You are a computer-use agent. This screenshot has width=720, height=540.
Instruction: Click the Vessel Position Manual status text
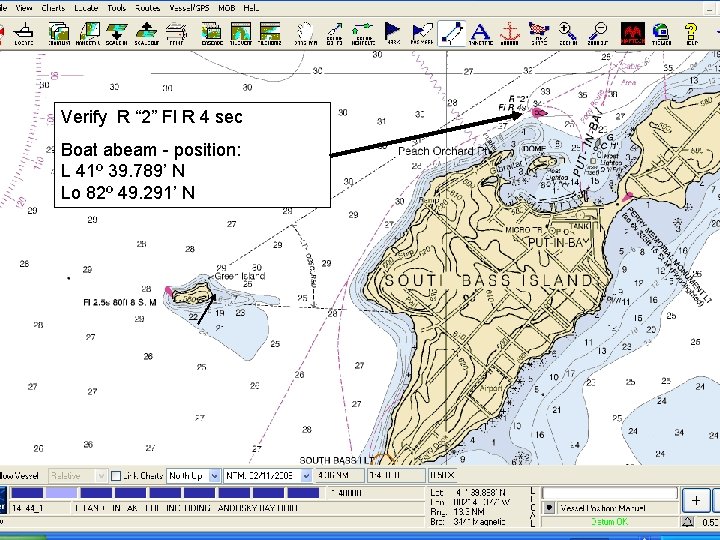[603, 508]
